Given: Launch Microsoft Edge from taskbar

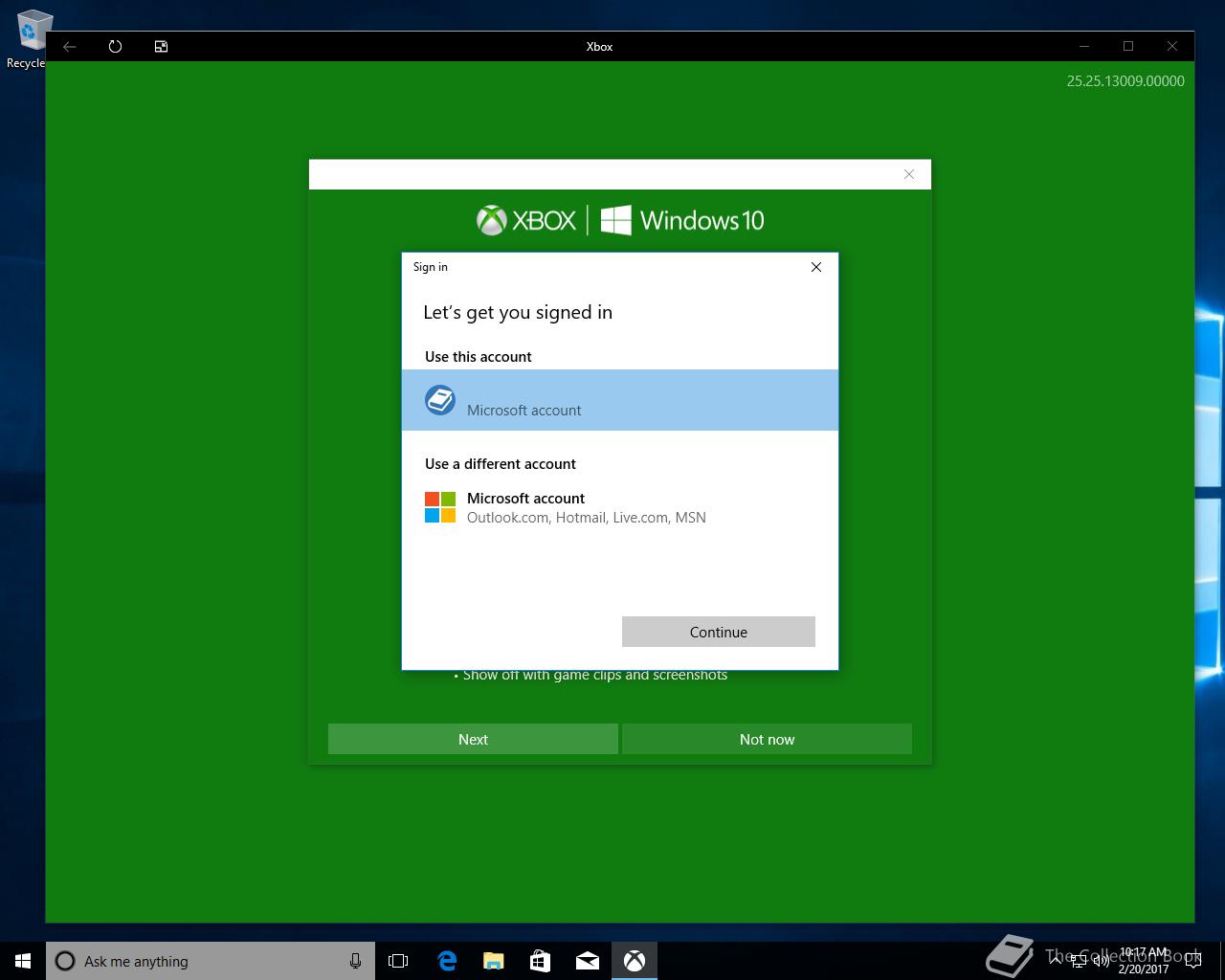Looking at the screenshot, I should click(x=447, y=961).
